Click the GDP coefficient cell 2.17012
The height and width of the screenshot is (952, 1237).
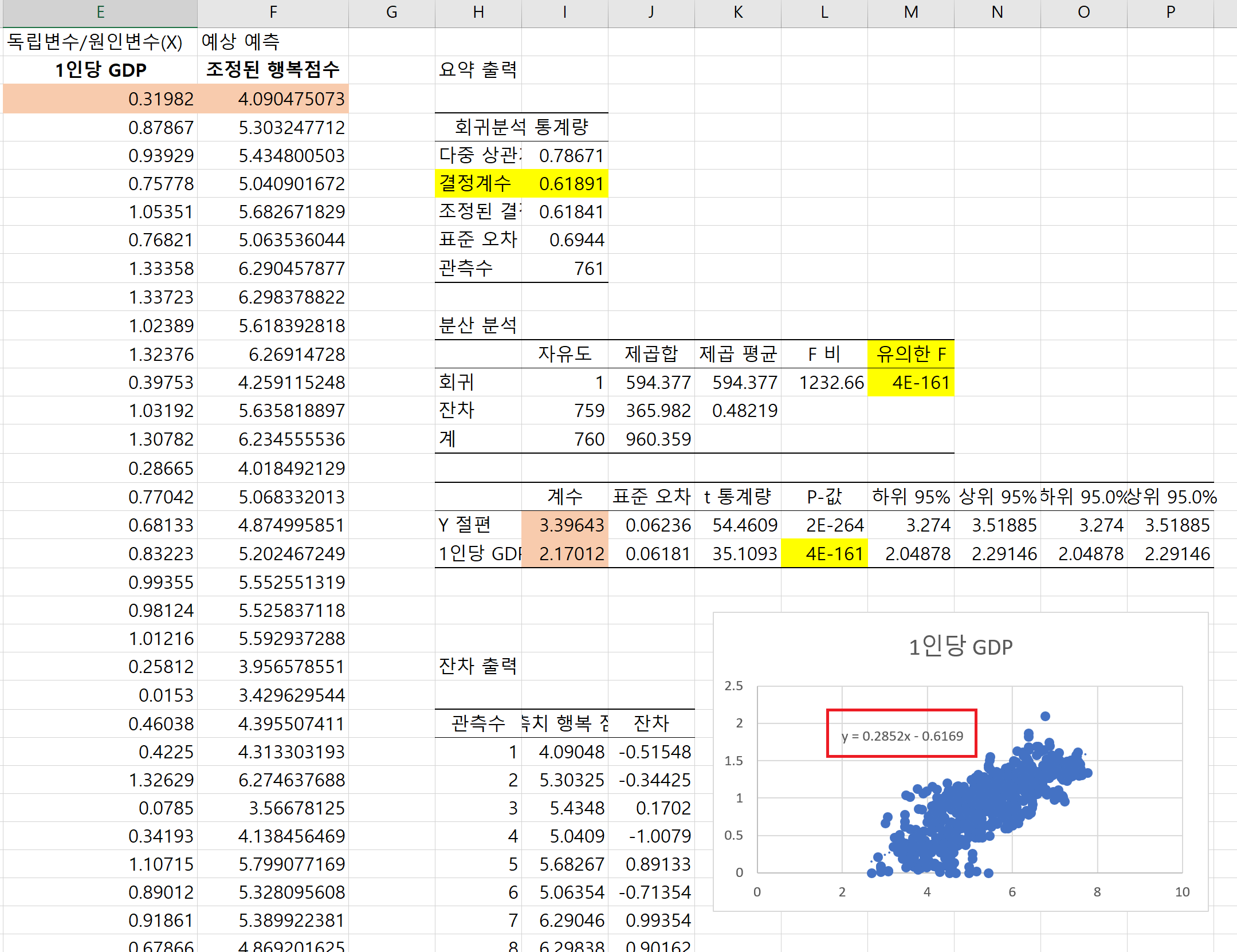pyautogui.click(x=565, y=553)
